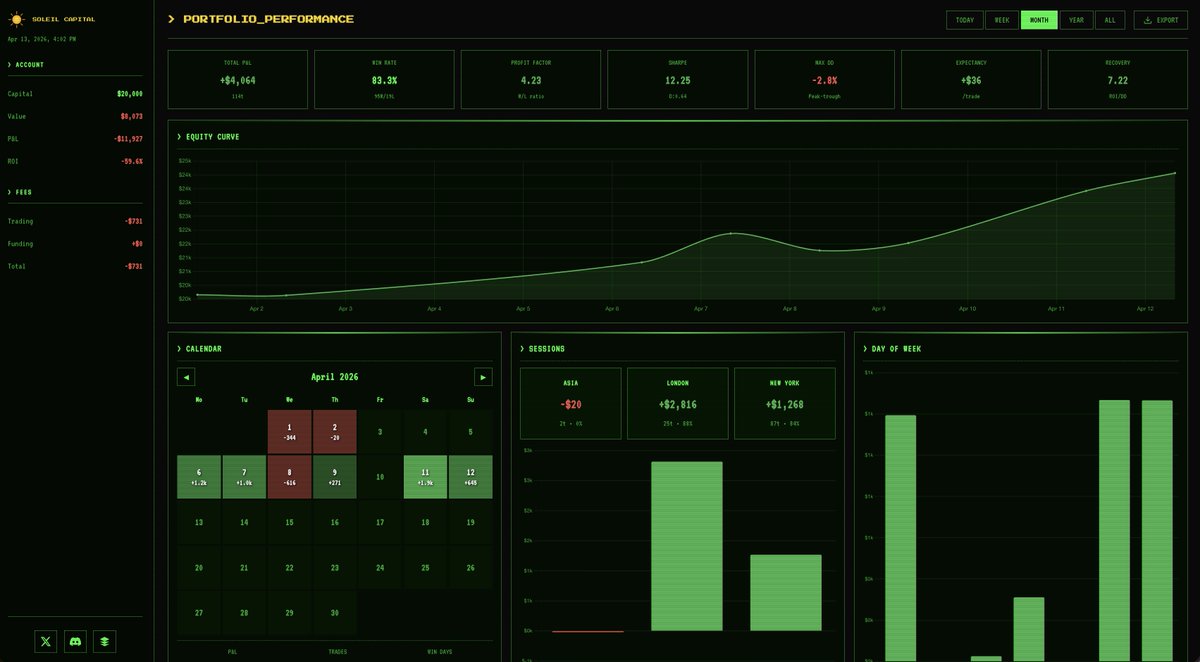Image resolution: width=1200 pixels, height=662 pixels.
Task: Go to previous month in calendar
Action: coord(186,377)
